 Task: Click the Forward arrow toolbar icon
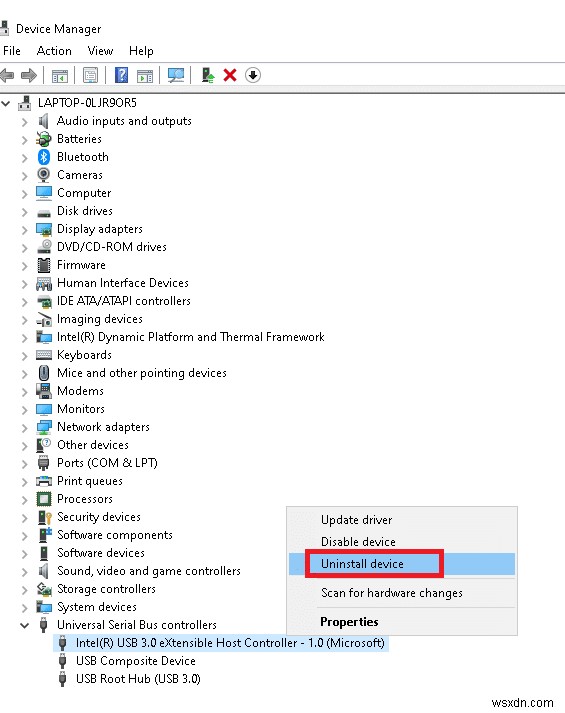(x=29, y=75)
